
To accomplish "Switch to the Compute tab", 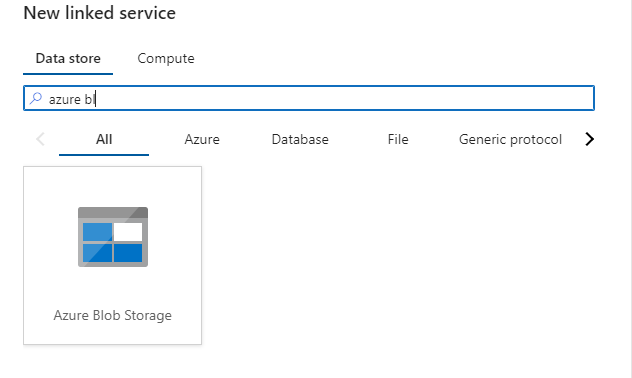I will click(x=166, y=58).
